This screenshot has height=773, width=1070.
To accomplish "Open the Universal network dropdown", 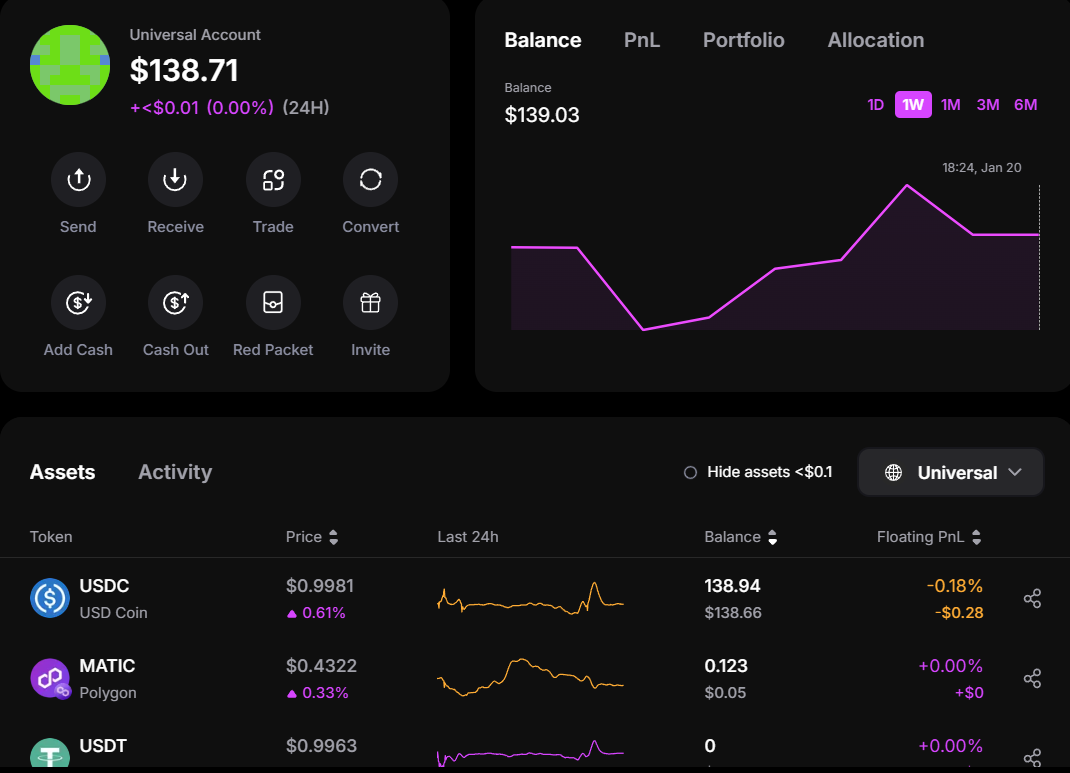I will tap(950, 471).
